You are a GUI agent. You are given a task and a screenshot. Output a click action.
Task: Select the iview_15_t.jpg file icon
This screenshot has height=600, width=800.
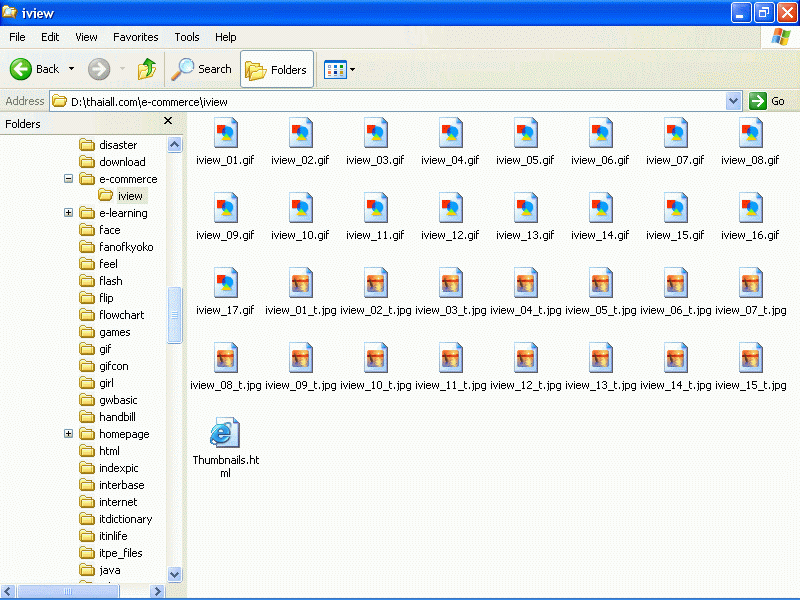pyautogui.click(x=750, y=357)
